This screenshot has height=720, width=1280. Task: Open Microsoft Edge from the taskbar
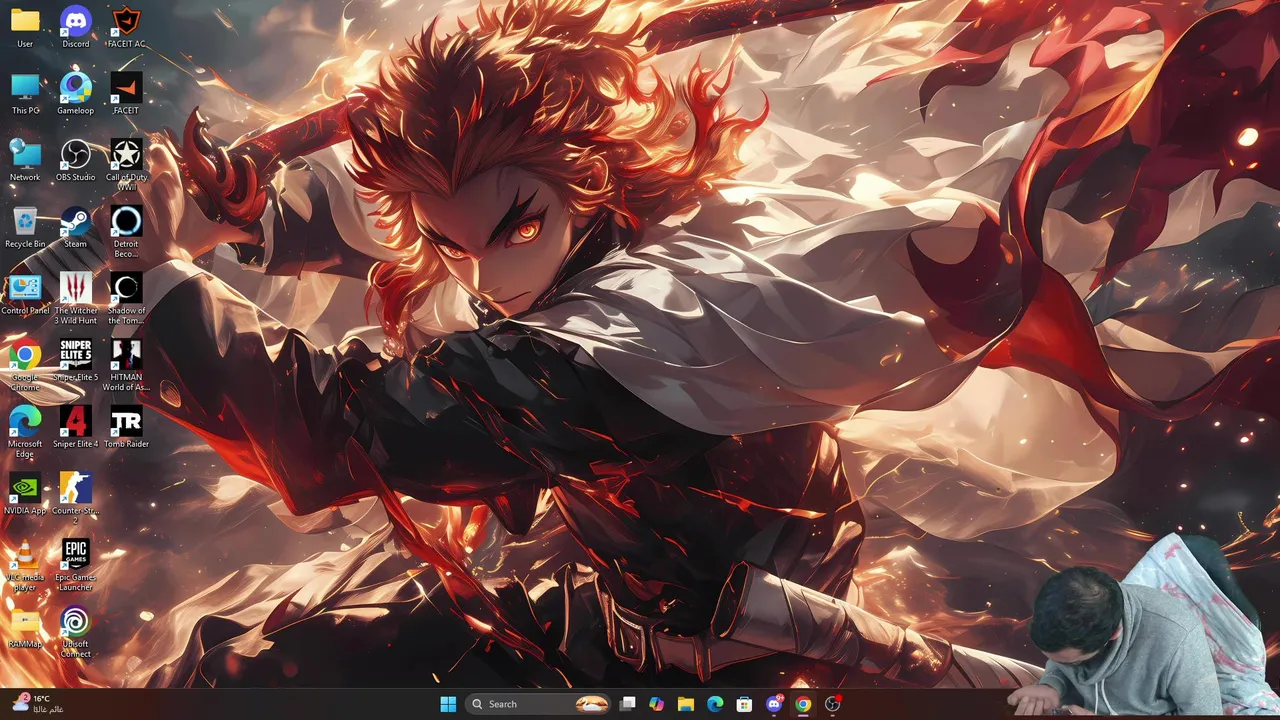[x=715, y=704]
